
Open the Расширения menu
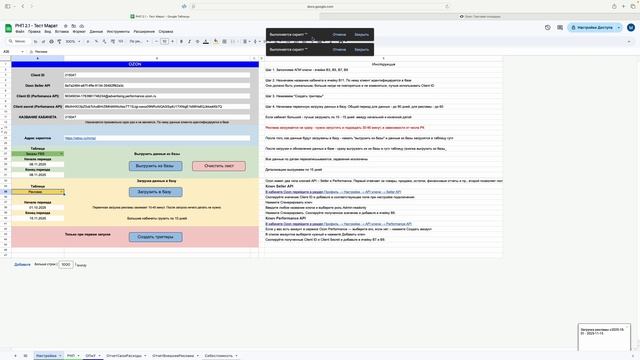144,31
